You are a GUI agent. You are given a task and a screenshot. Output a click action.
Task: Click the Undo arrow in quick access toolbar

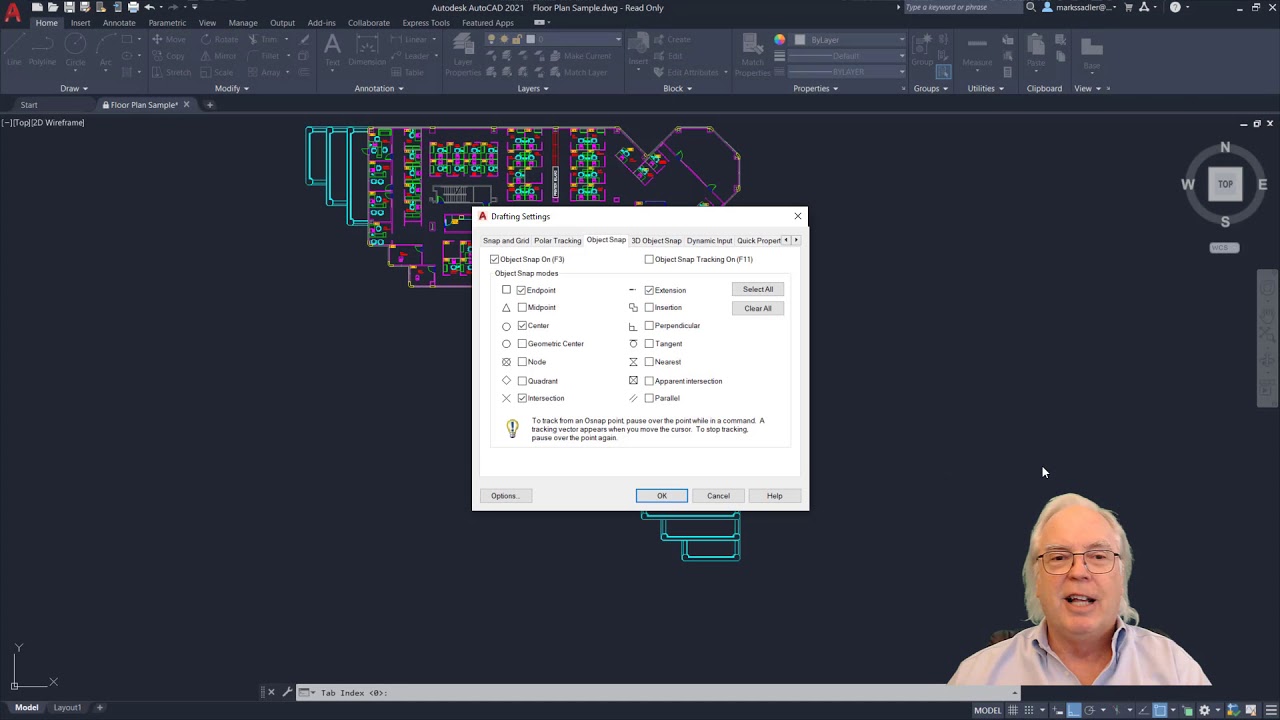click(x=150, y=7)
